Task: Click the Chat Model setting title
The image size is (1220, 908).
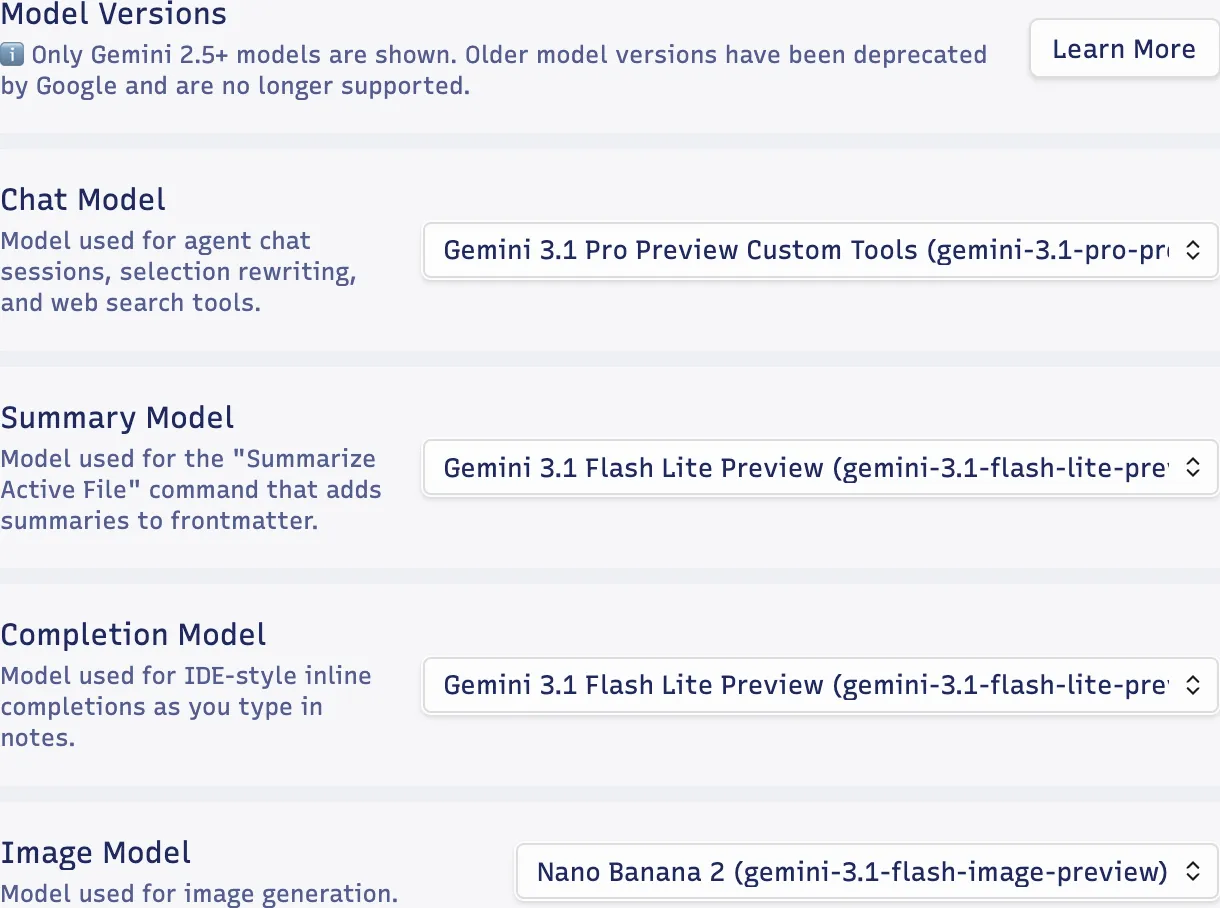Action: click(x=84, y=200)
